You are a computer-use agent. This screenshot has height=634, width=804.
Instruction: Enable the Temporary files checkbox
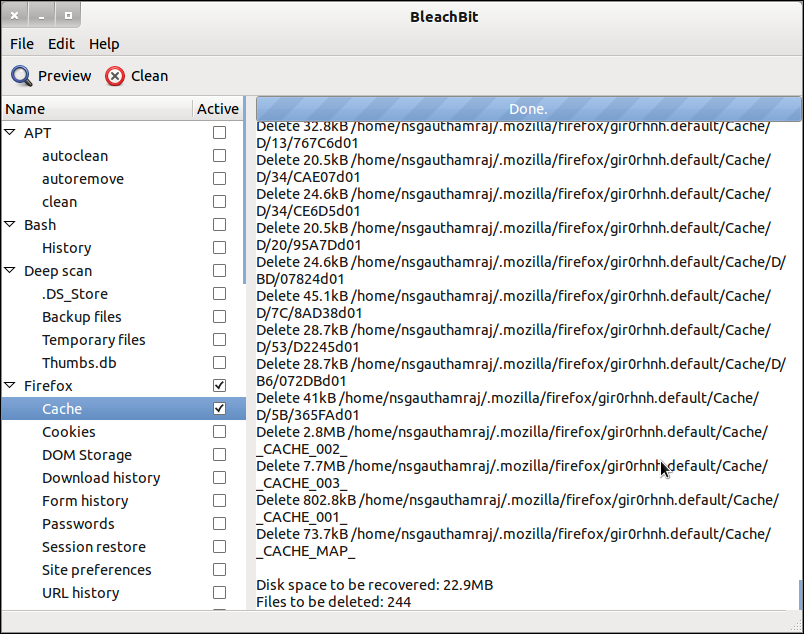(219, 340)
